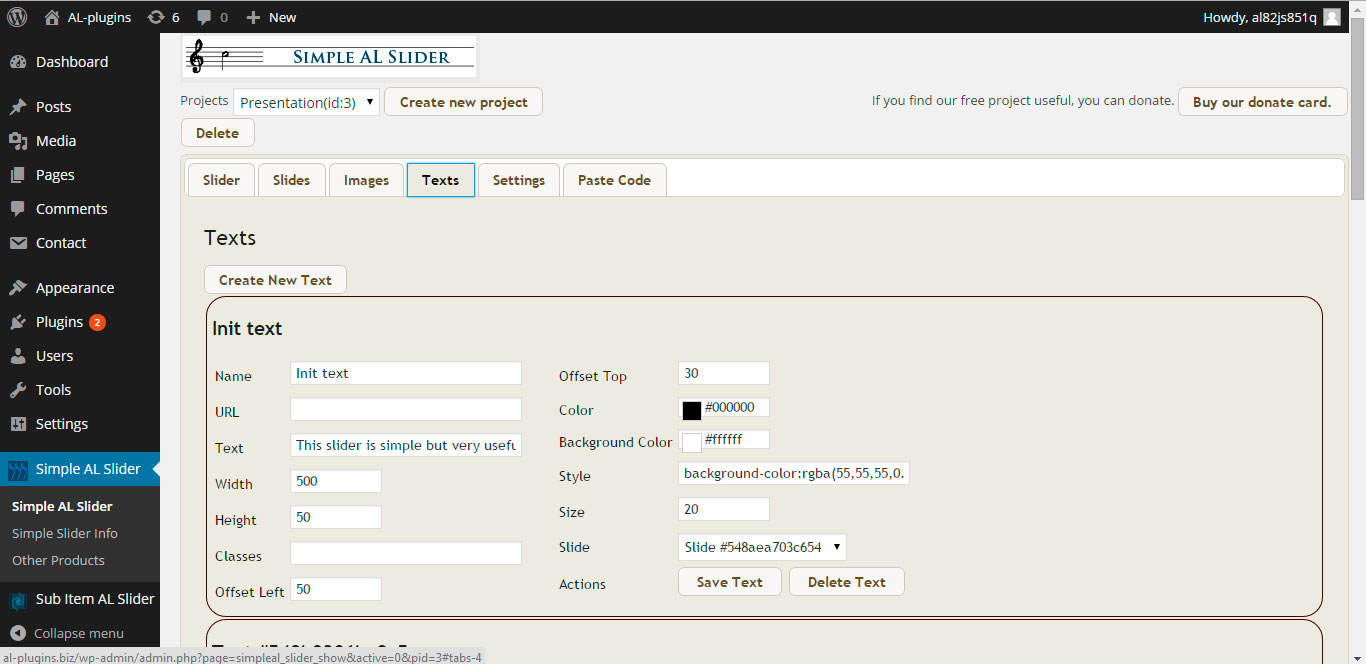Click the Width field showing 500

point(336,481)
